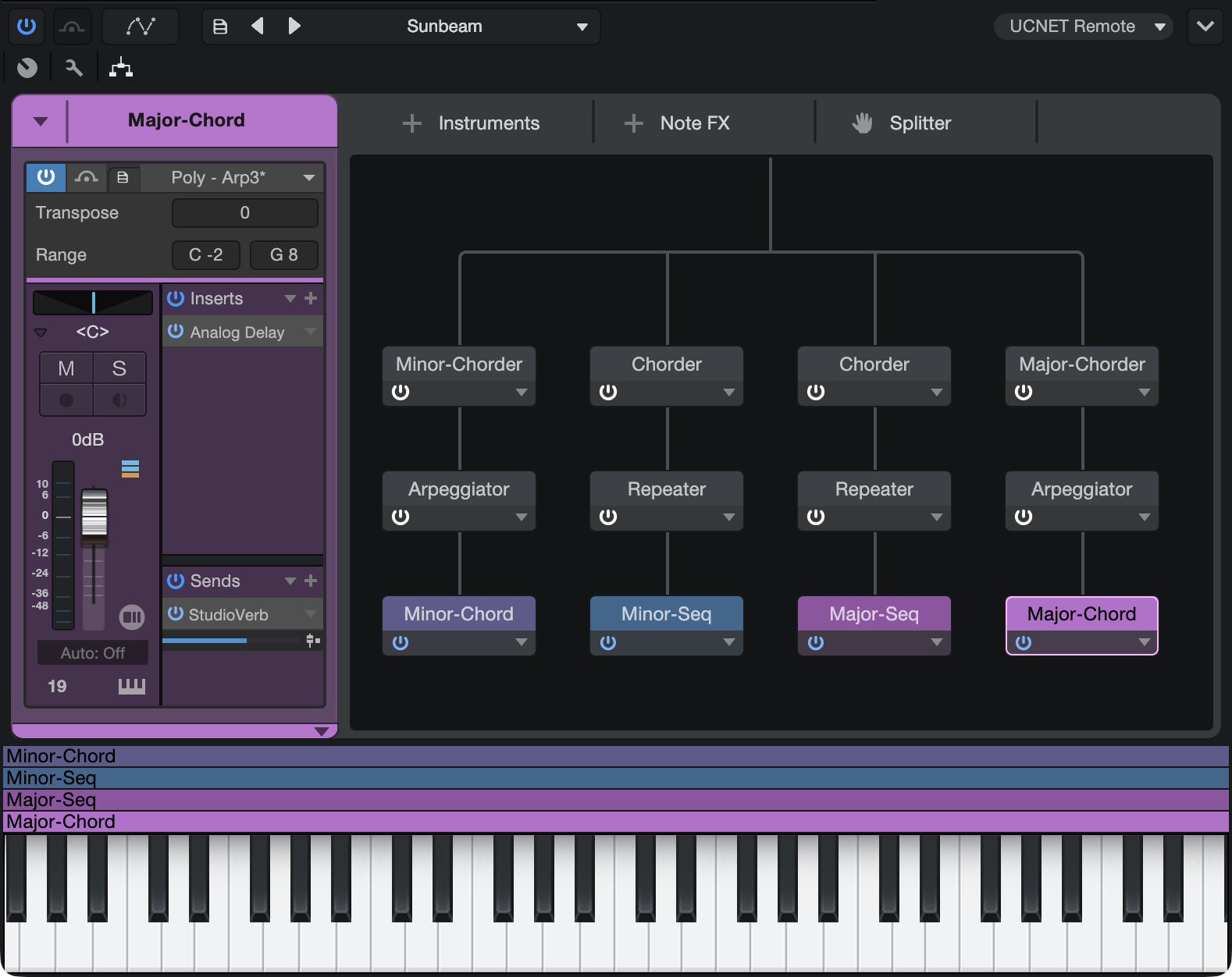This screenshot has height=977, width=1232.
Task: Toggle StudioVerb send power
Action: (x=176, y=614)
